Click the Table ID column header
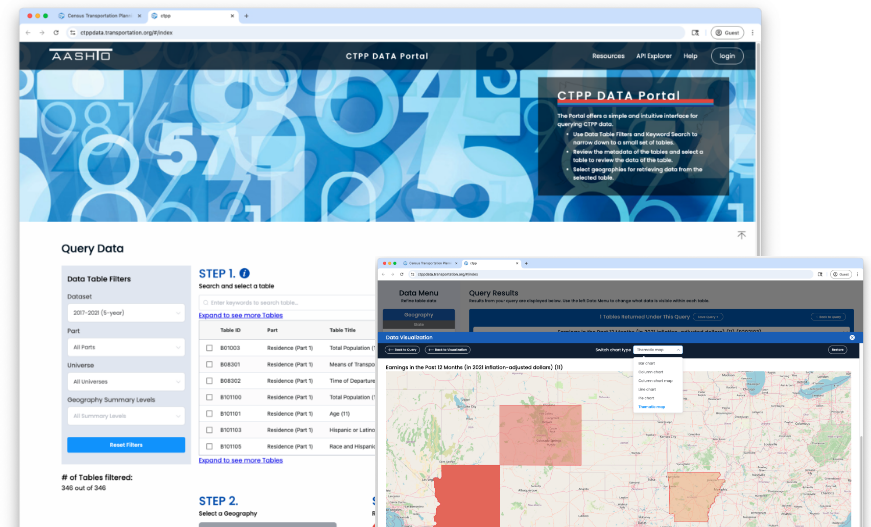Image resolution: width=871 pixels, height=527 pixels. tap(231, 330)
